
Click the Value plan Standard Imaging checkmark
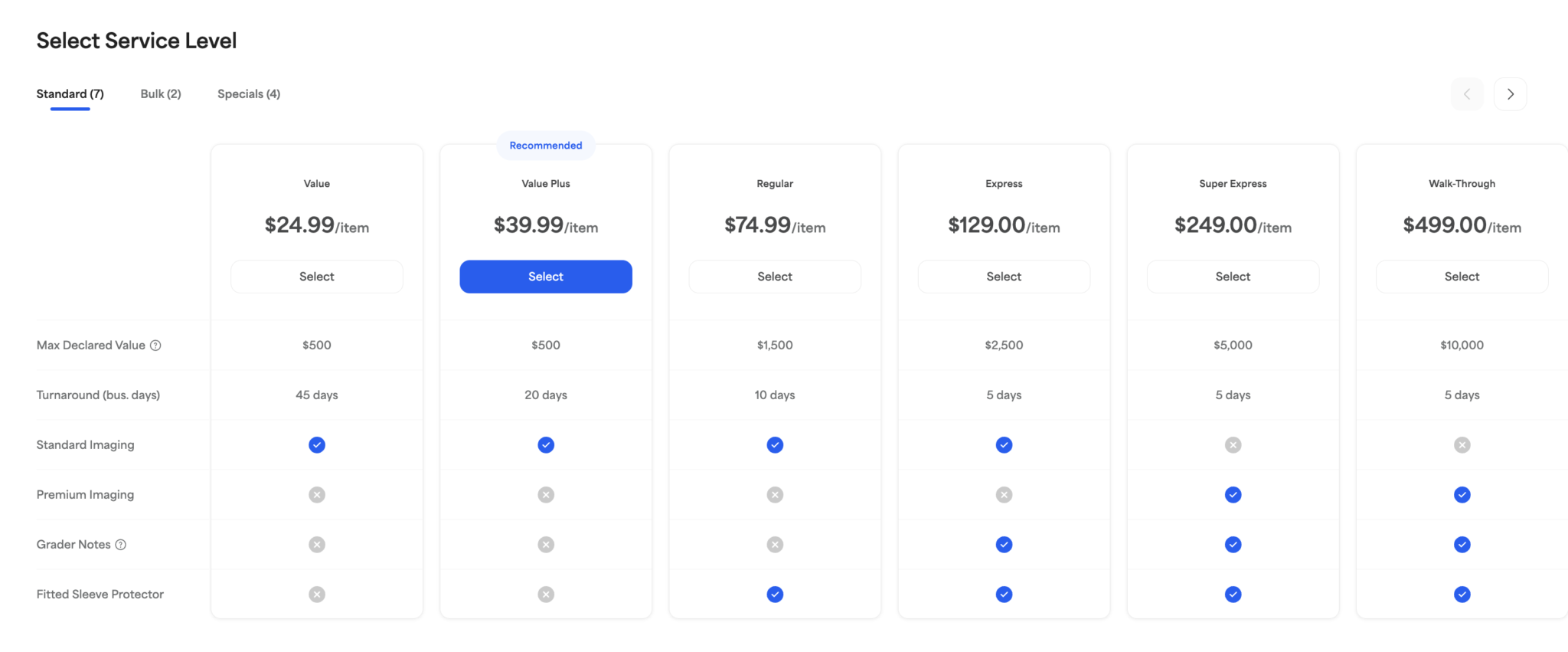(317, 445)
